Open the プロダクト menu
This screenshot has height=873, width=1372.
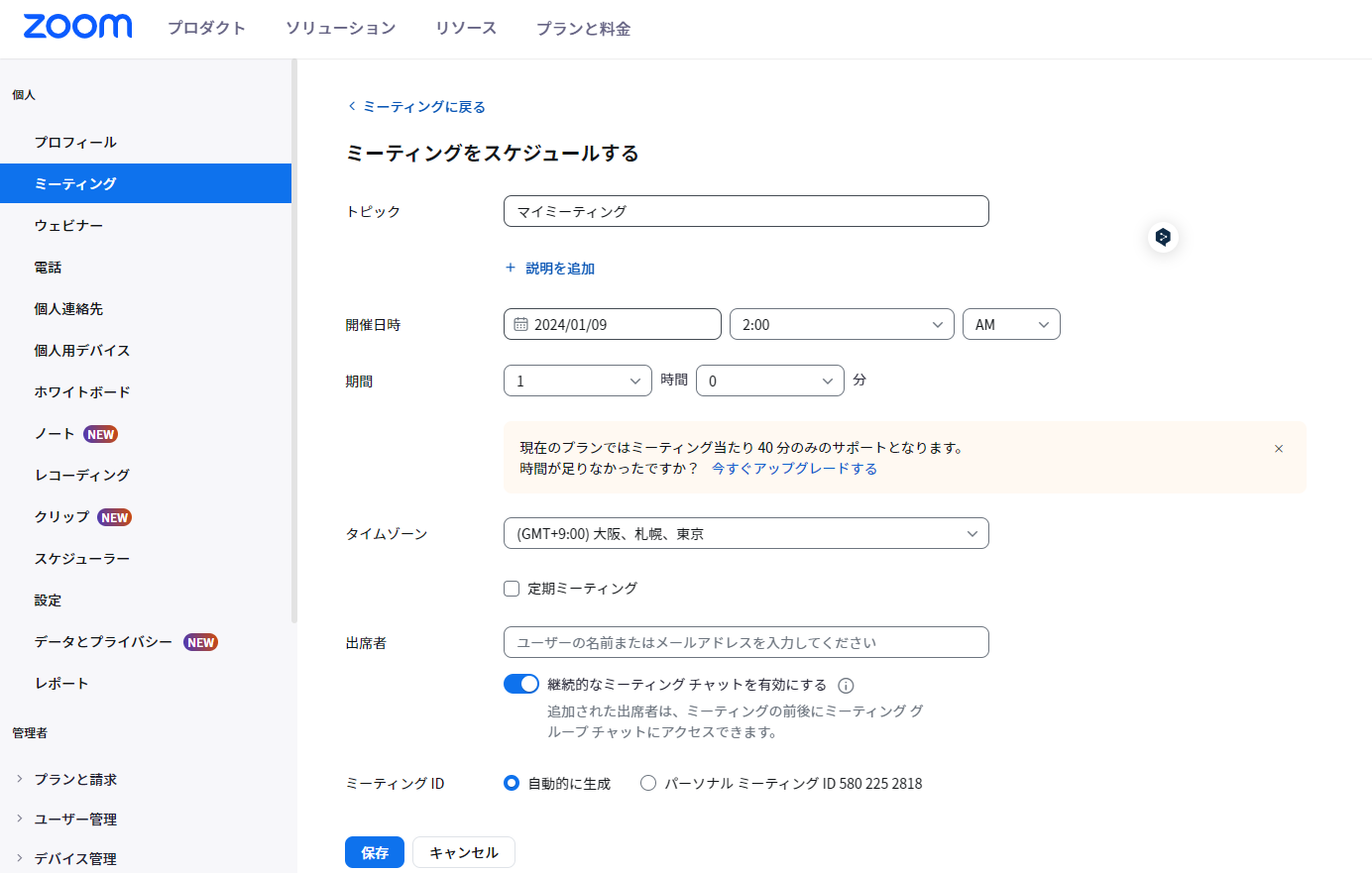(x=206, y=28)
